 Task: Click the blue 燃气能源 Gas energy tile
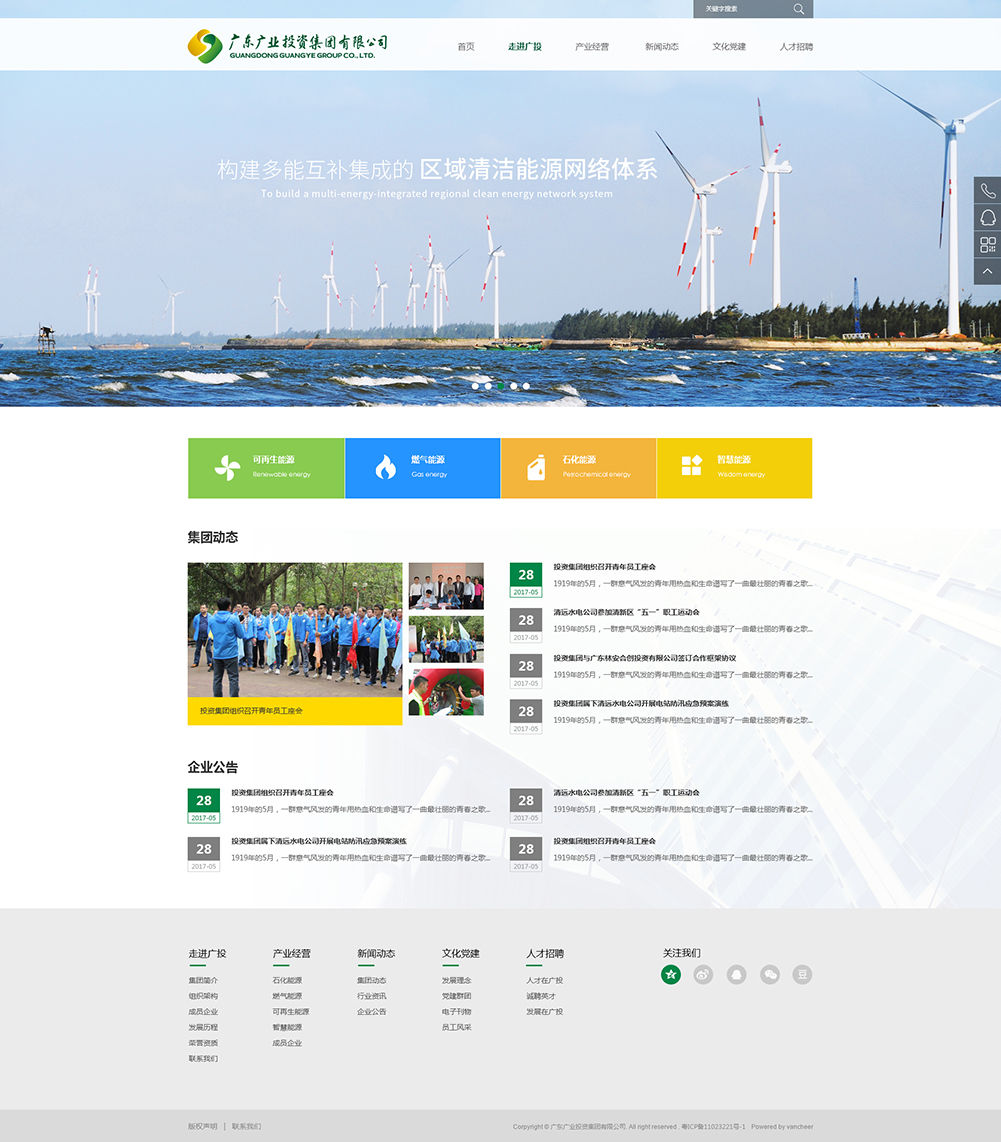pyautogui.click(x=422, y=468)
